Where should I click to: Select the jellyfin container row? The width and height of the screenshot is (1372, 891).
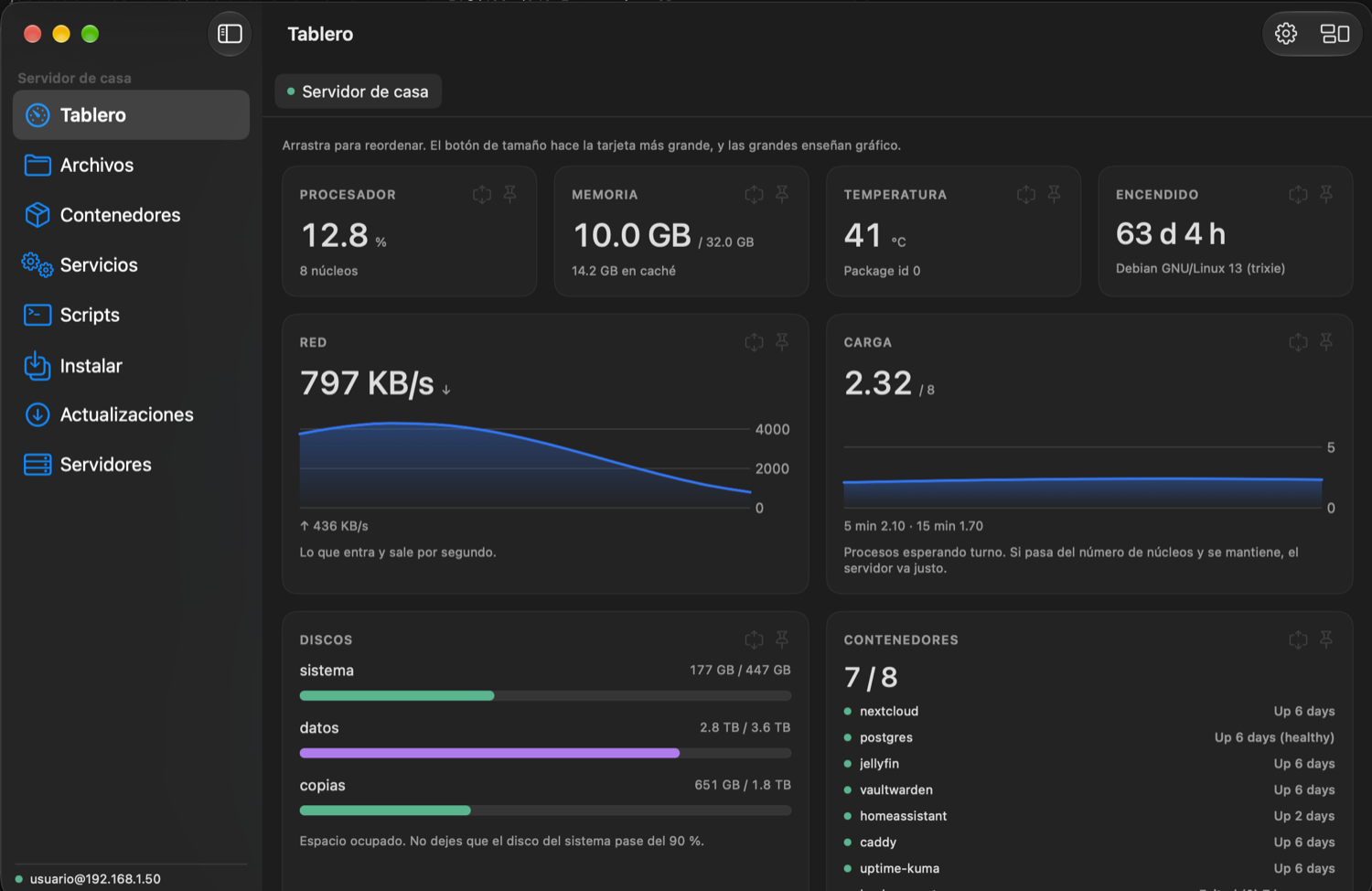pos(1088,764)
